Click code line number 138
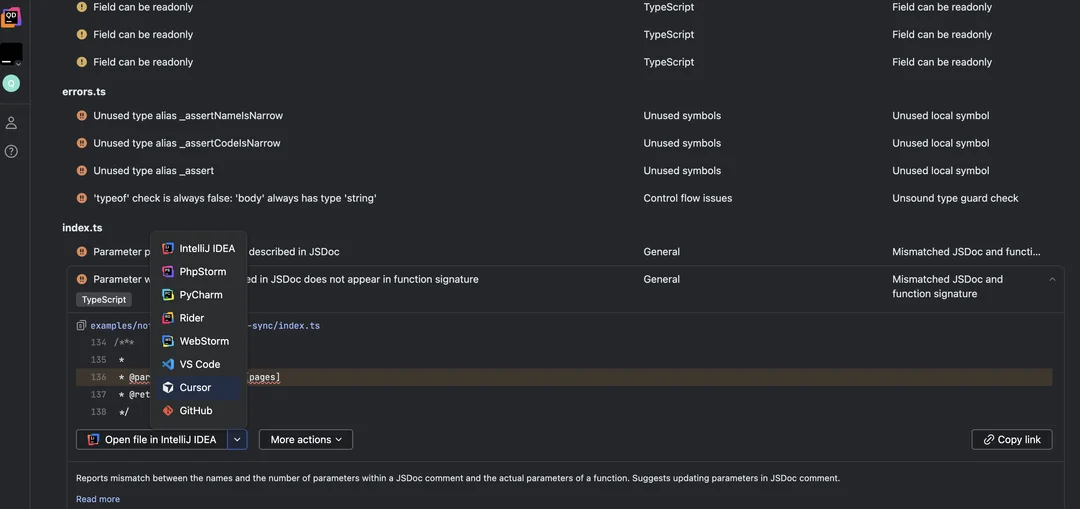1080x509 pixels. [98, 412]
